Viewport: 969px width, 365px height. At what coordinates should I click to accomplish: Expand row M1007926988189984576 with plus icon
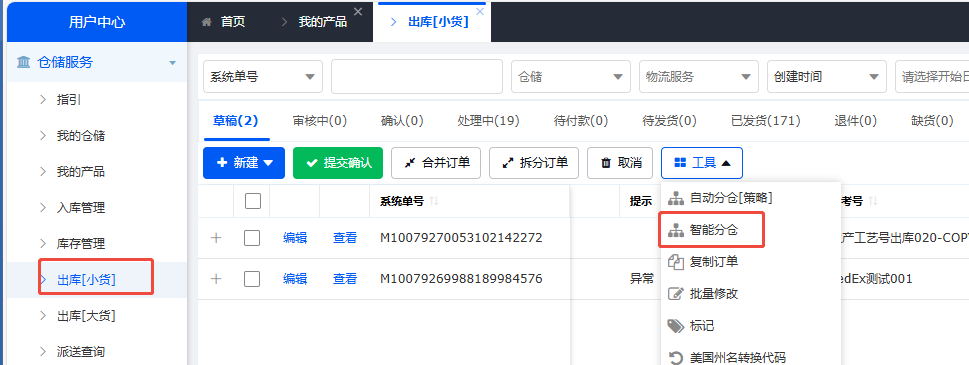point(216,279)
